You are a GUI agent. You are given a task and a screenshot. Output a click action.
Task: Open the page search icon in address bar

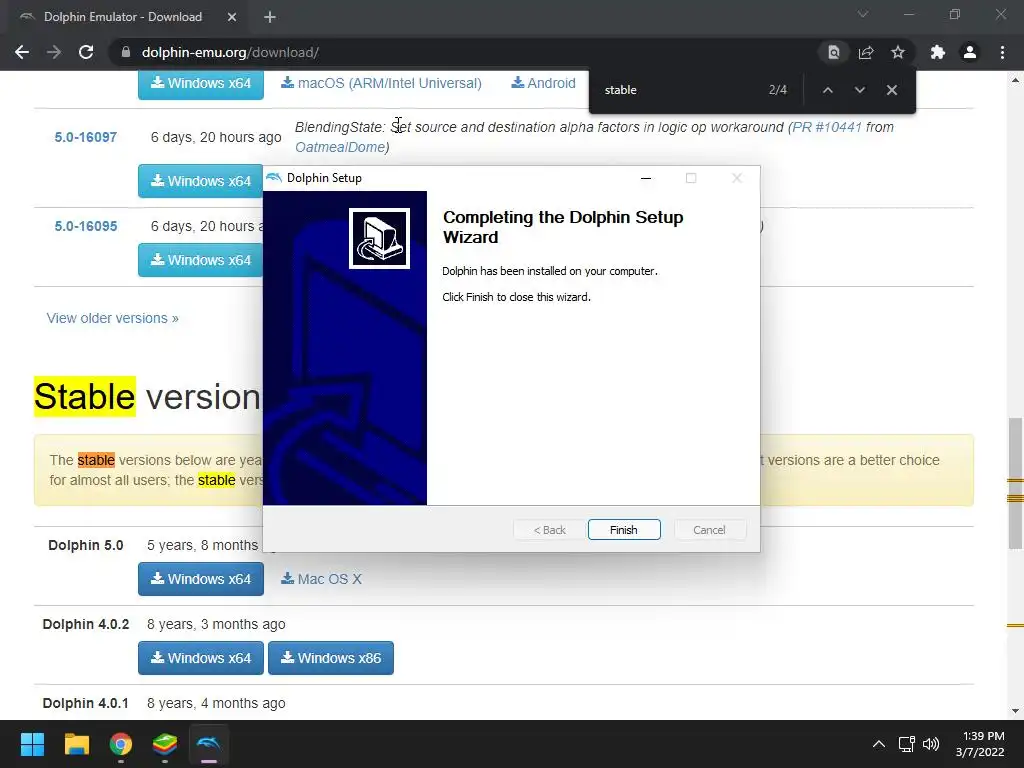point(834,52)
